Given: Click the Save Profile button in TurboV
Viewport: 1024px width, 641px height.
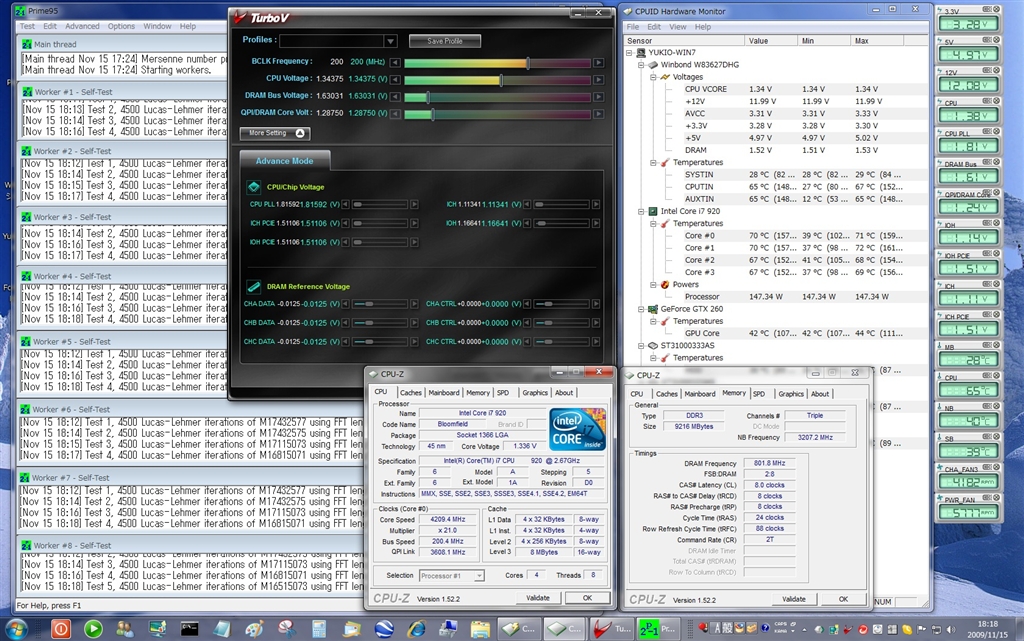Looking at the screenshot, I should [x=445, y=41].
